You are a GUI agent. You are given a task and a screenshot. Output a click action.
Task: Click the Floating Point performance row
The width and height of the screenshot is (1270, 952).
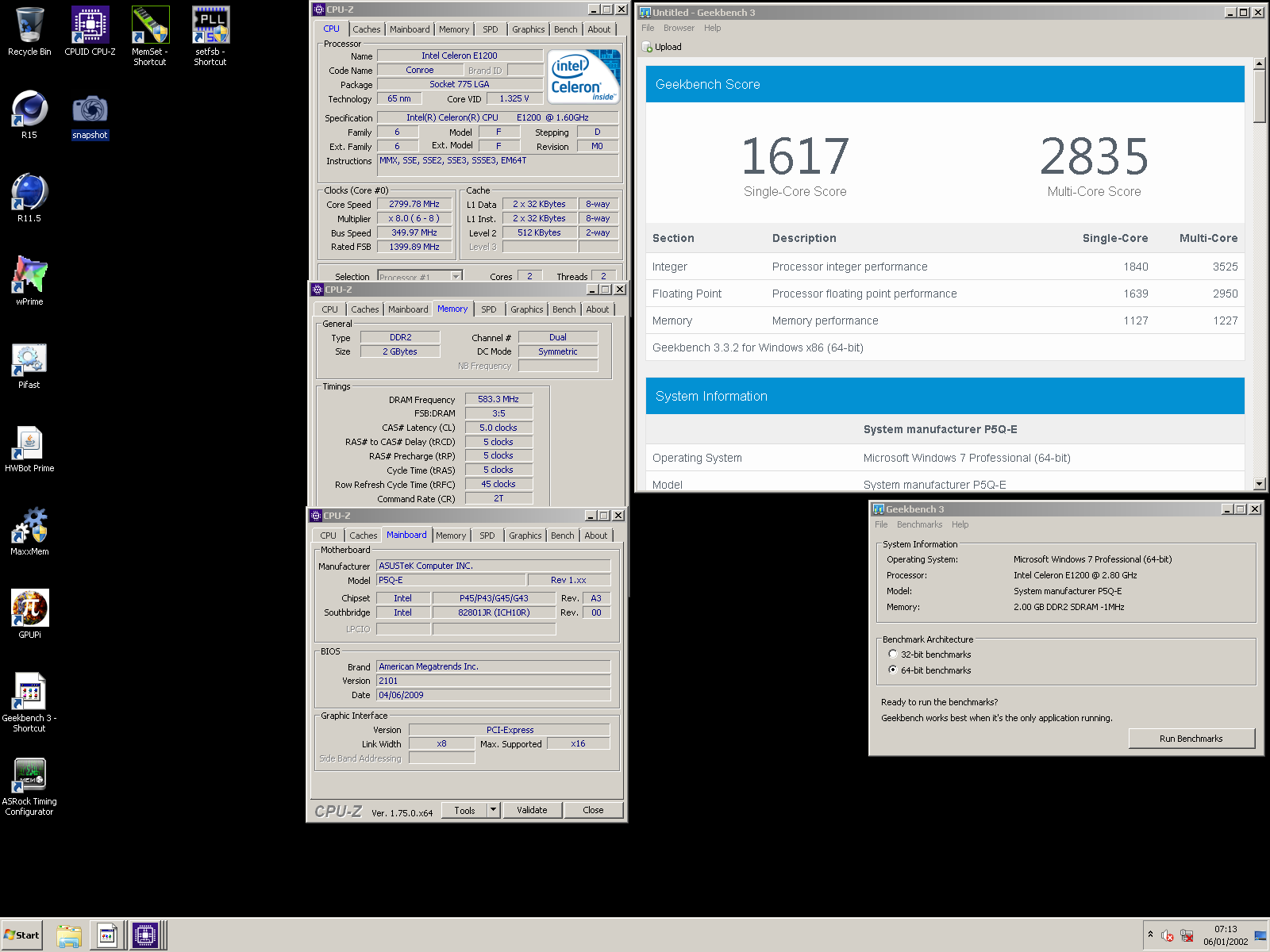point(945,294)
